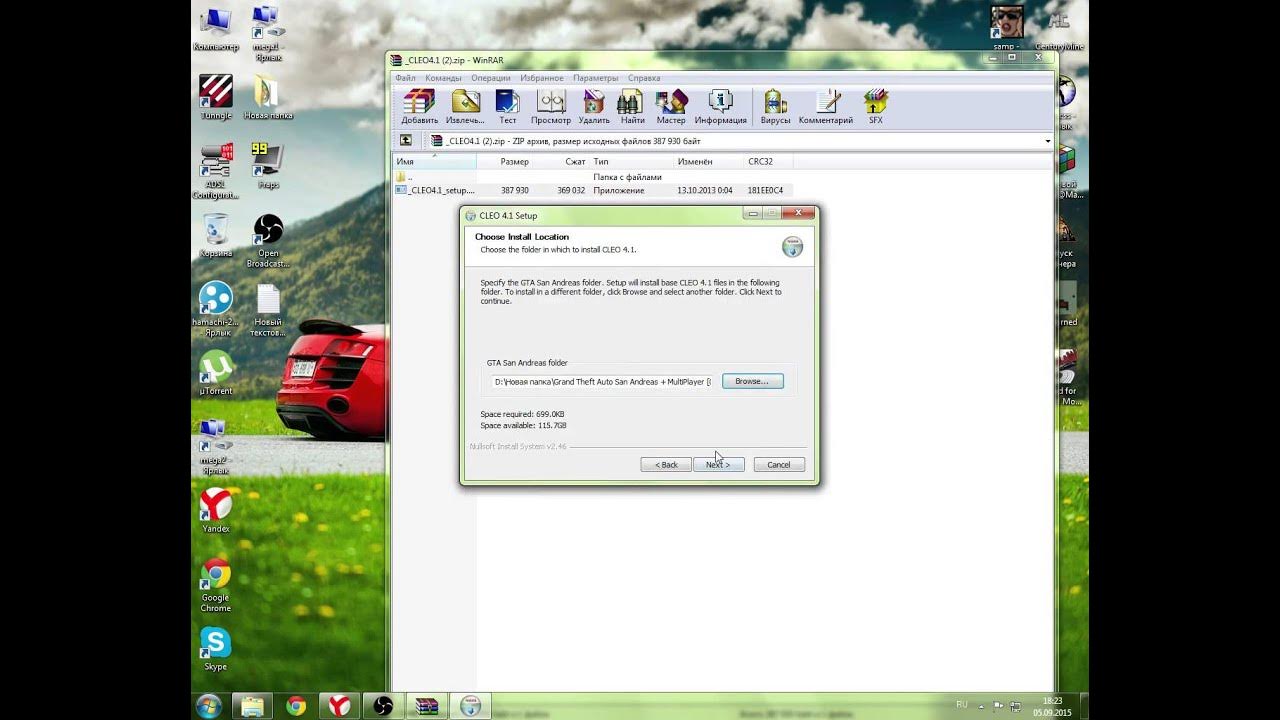
Task: Open the Windows Start button
Action: coord(209,705)
